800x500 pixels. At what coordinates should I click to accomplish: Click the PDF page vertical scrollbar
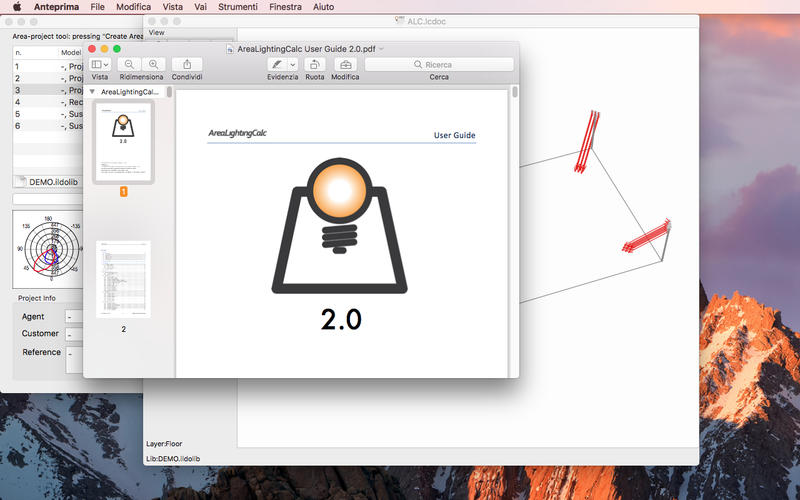[514, 92]
